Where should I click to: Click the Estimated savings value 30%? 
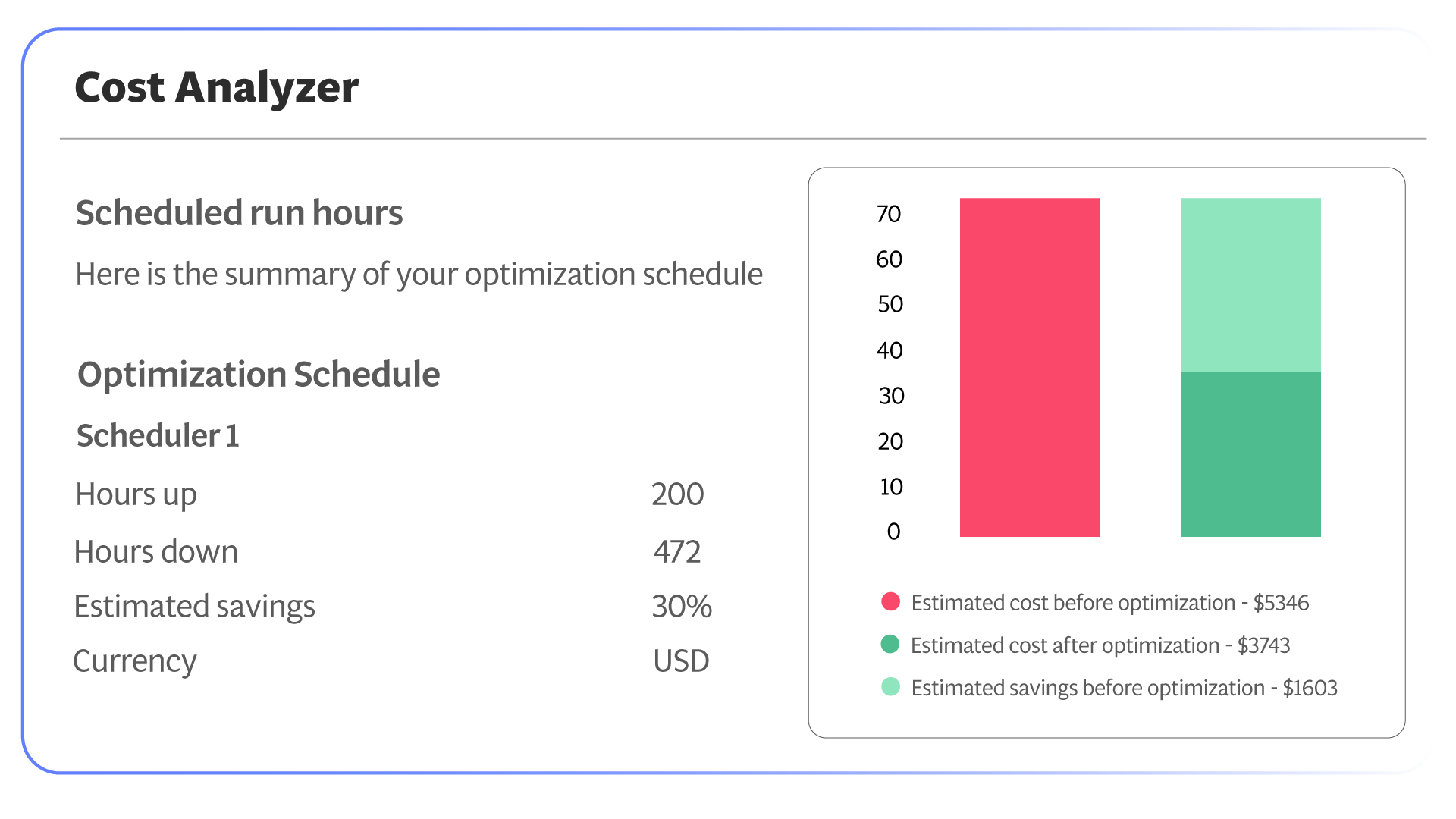pyautogui.click(x=681, y=607)
